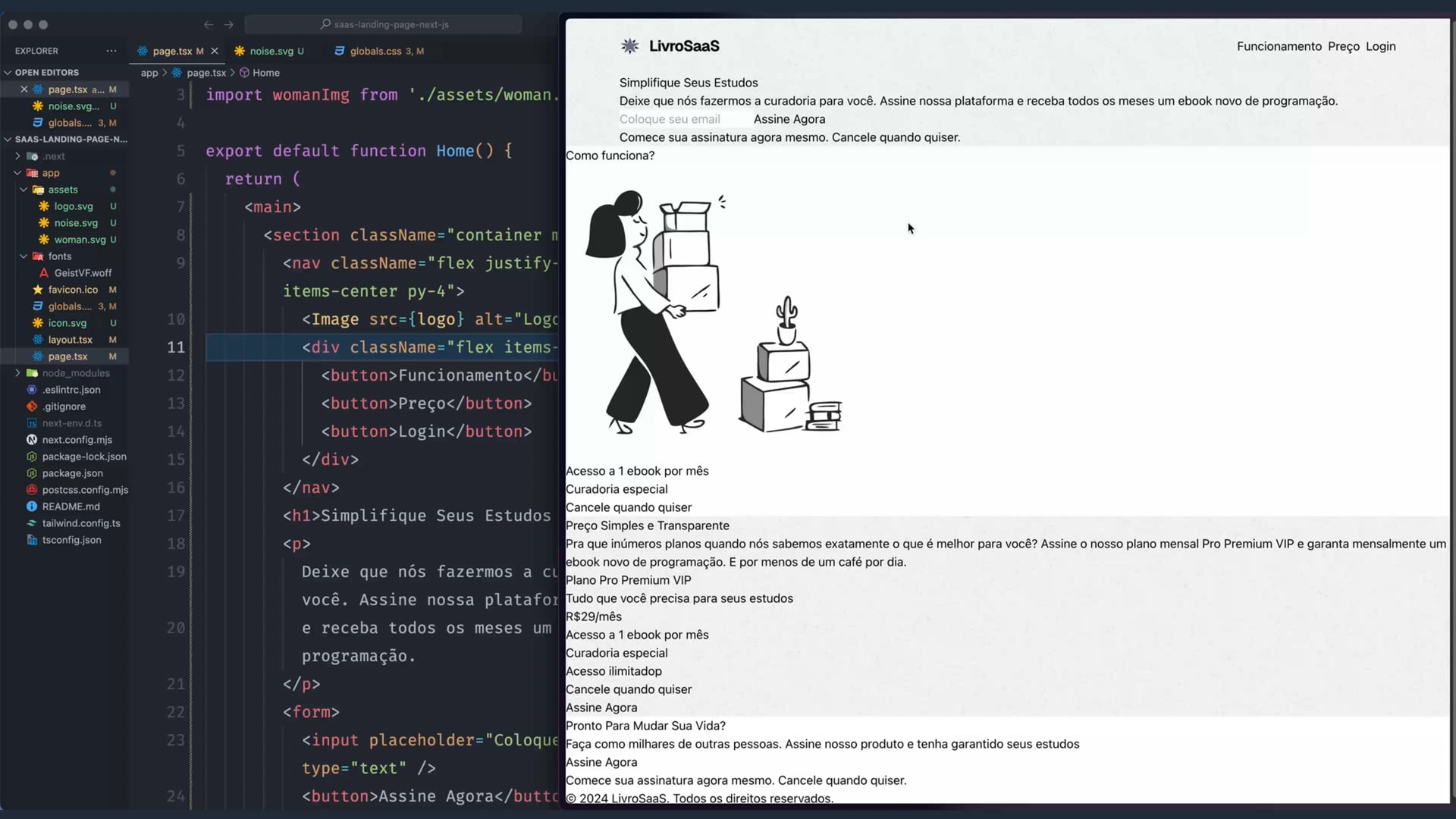Click the Login button in preview nav
This screenshot has width=1456, height=819.
tap(1380, 46)
